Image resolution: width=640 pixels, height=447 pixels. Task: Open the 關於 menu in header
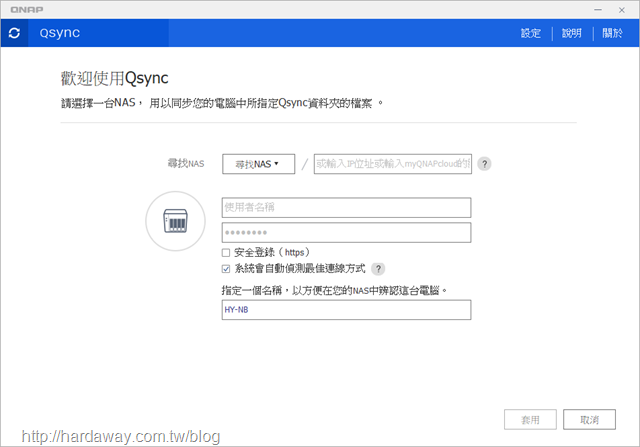(x=612, y=33)
